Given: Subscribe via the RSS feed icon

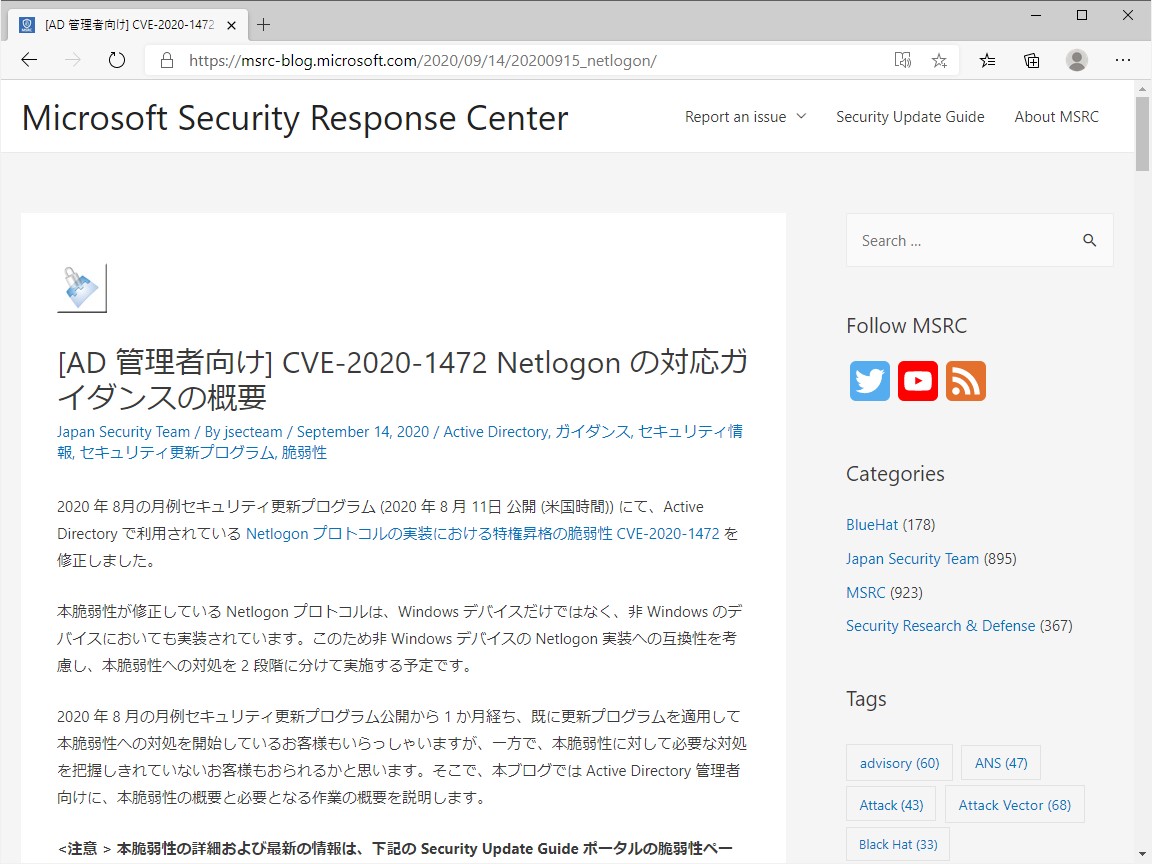Looking at the screenshot, I should point(965,381).
